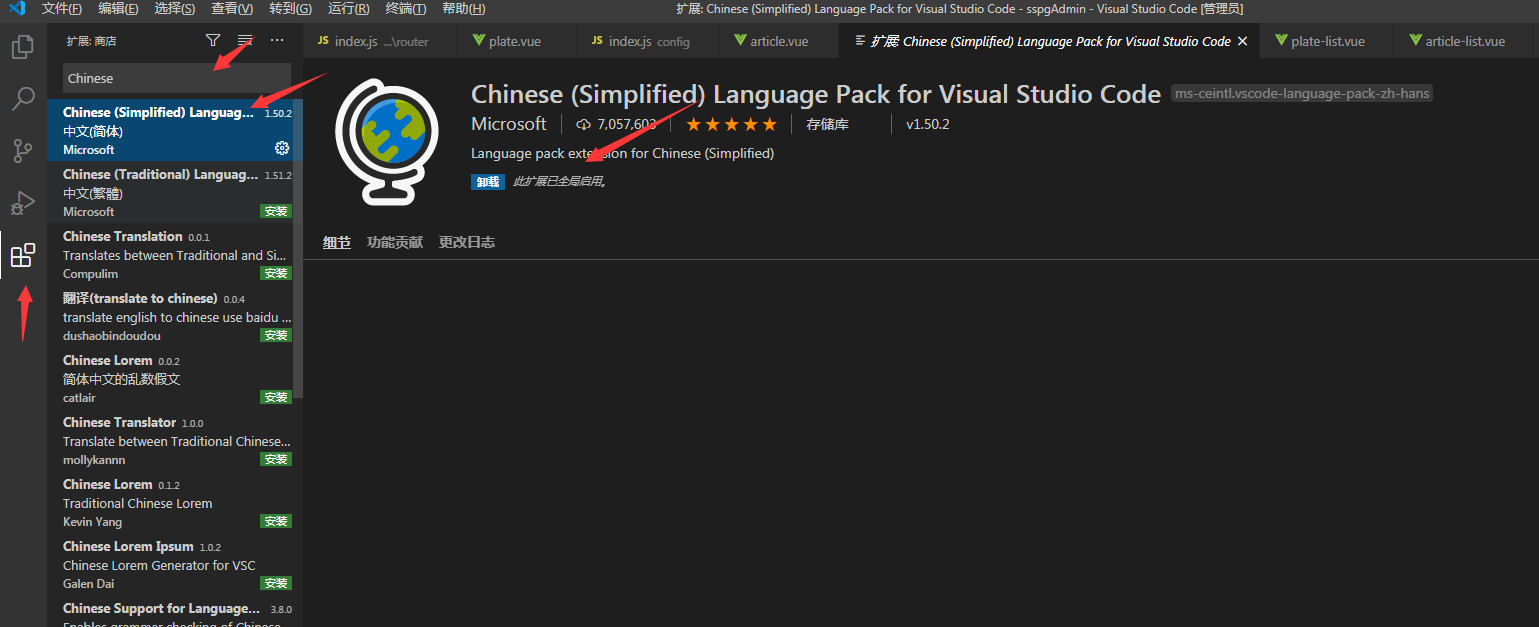Switch to plate.vue tab
Screen dimensions: 1539x627
(x=516, y=41)
